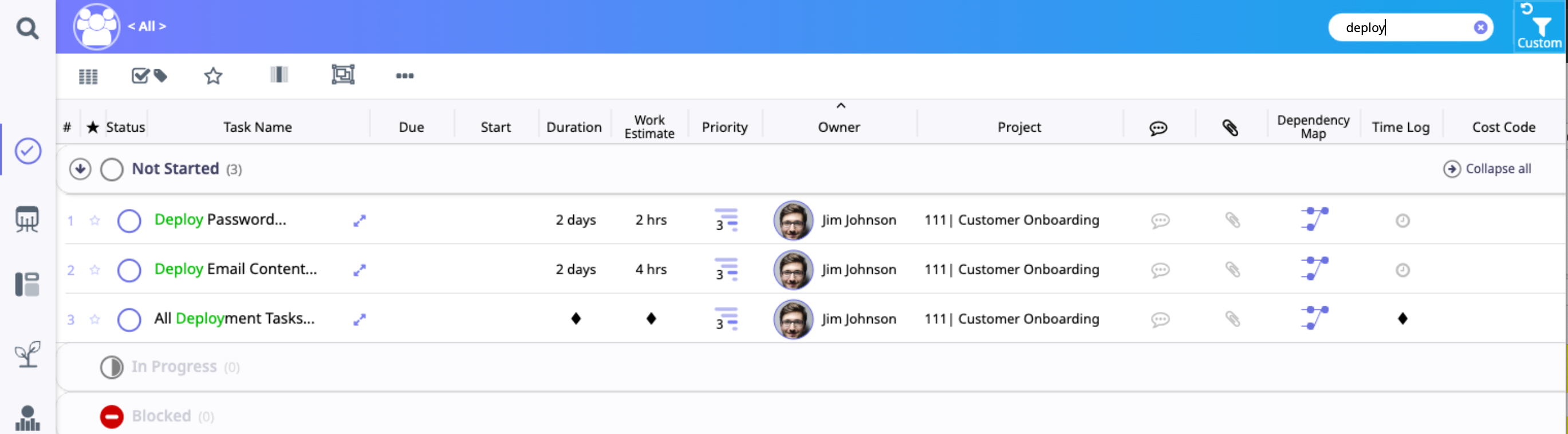The image size is (1568, 434).
Task: Clear the deploy search text
Action: pos(1480,27)
